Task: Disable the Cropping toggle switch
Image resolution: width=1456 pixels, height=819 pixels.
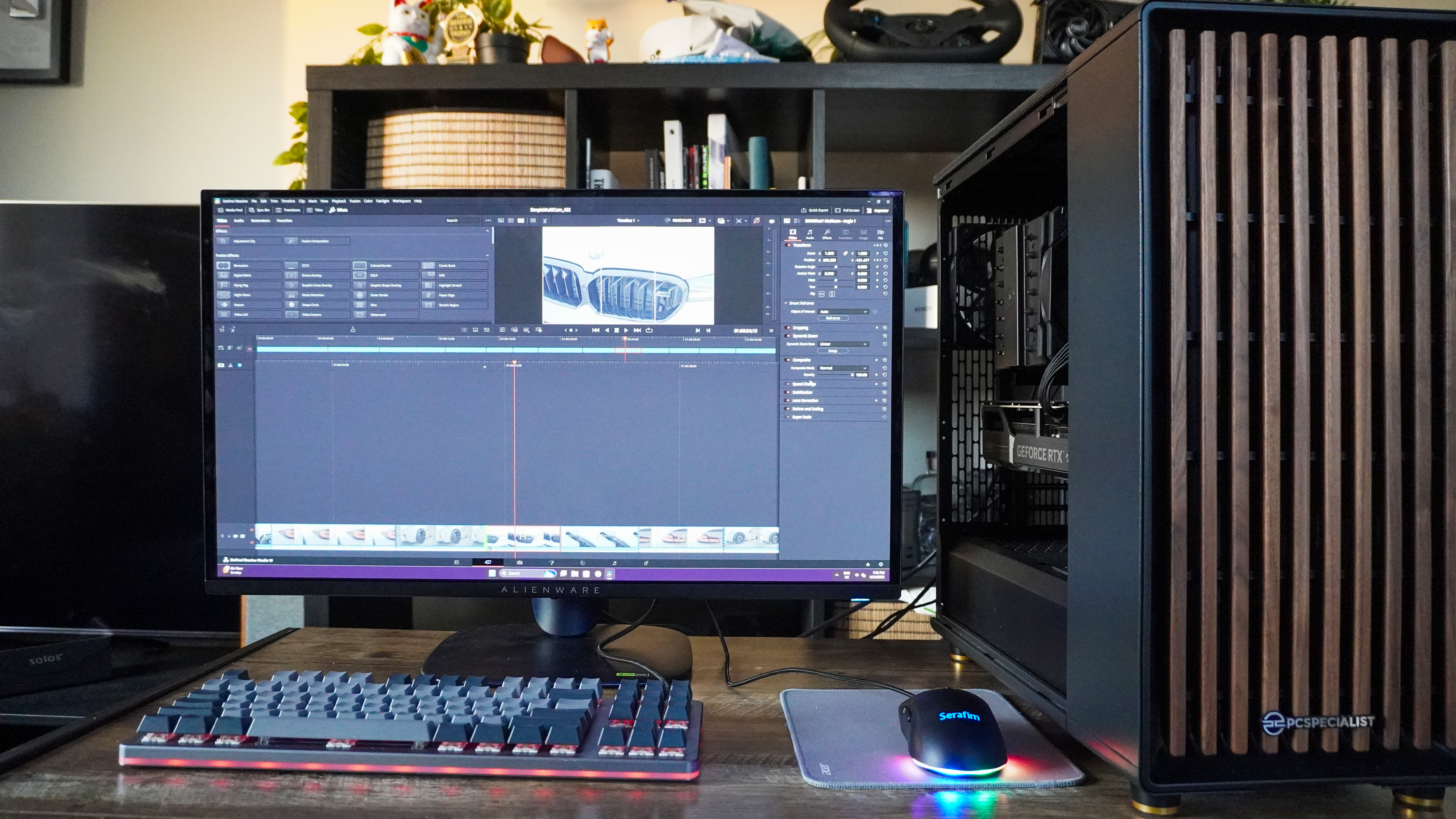Action: (788, 328)
